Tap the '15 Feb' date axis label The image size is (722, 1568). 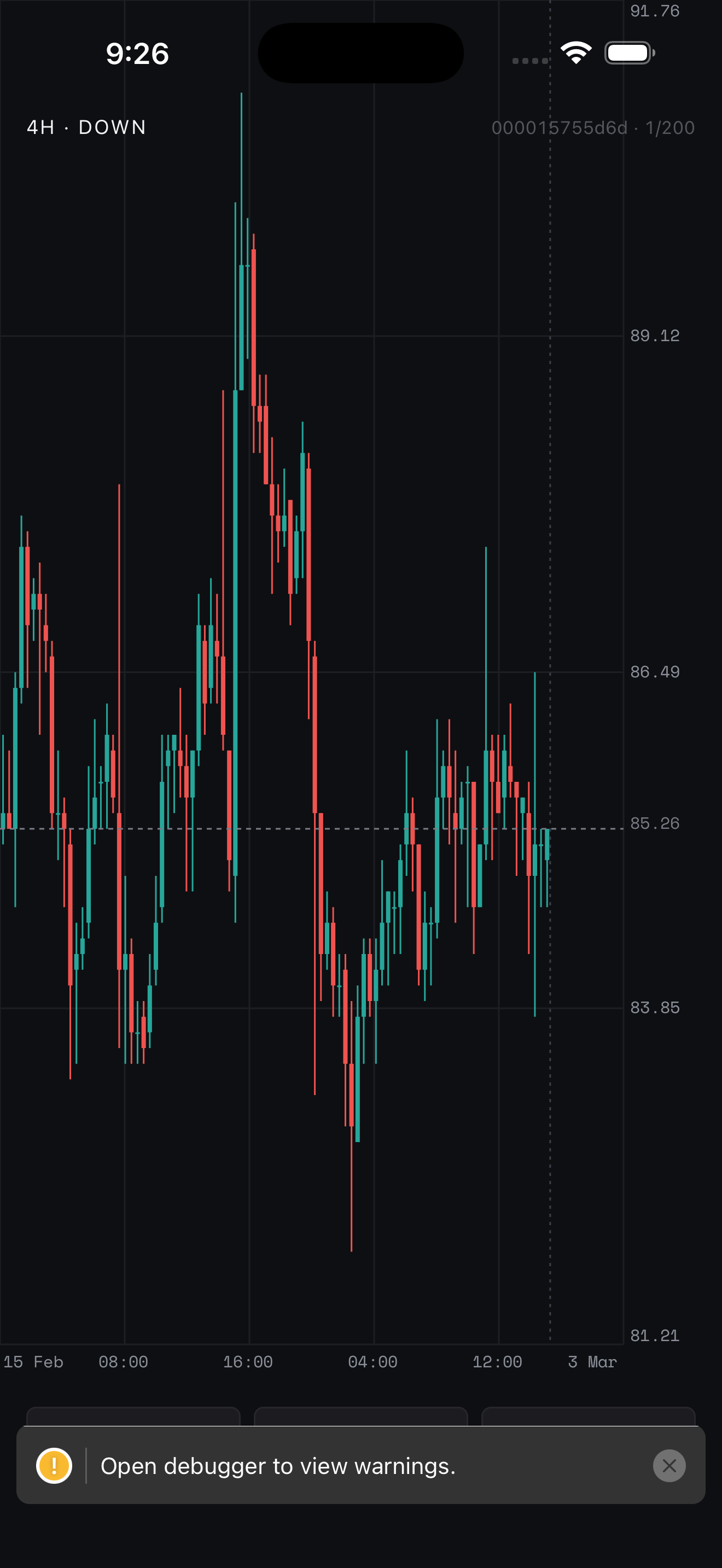(33, 1362)
